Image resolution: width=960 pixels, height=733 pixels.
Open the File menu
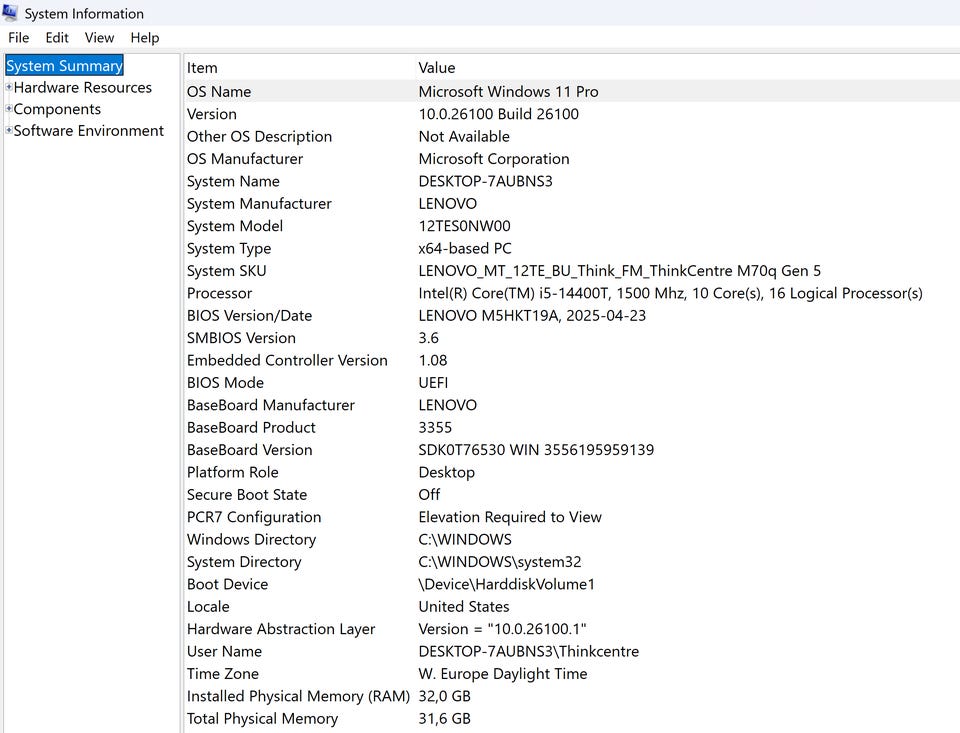tap(18, 38)
